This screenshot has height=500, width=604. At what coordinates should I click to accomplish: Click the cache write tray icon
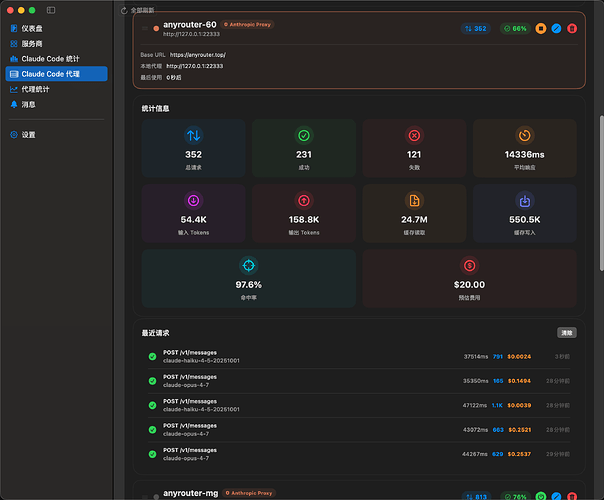524,201
